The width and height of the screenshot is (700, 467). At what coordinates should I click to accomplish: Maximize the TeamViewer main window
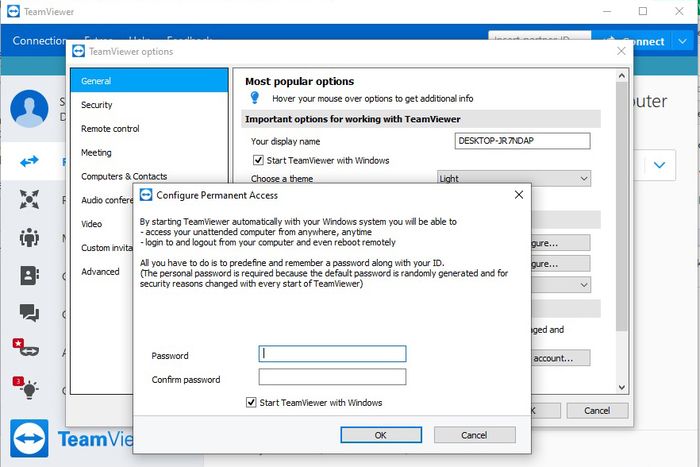pos(643,11)
